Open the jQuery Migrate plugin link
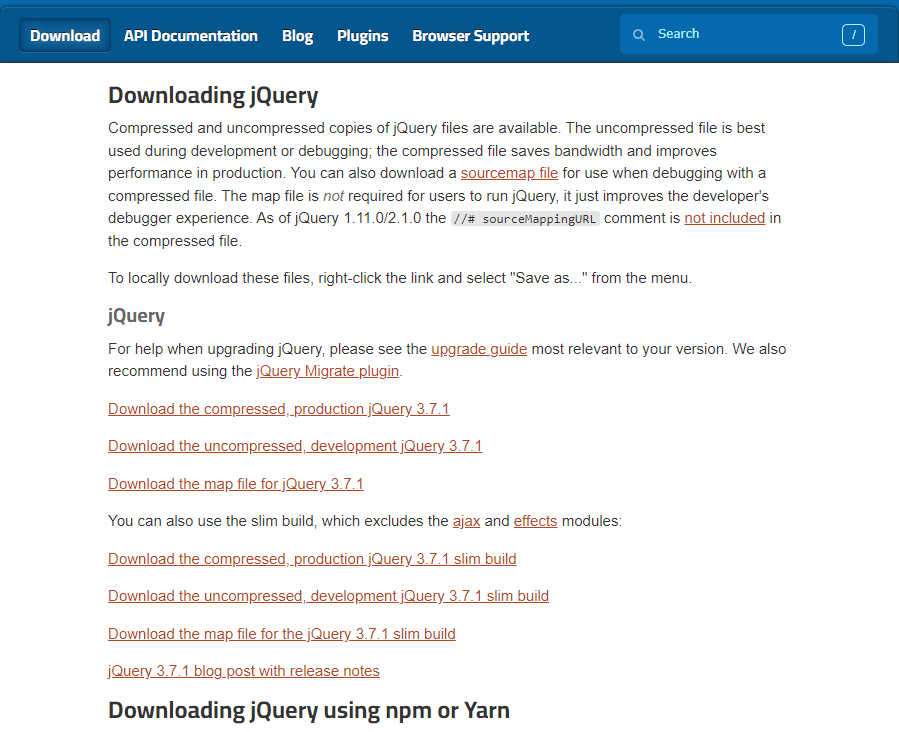Image resolution: width=899 pixels, height=732 pixels. click(327, 371)
